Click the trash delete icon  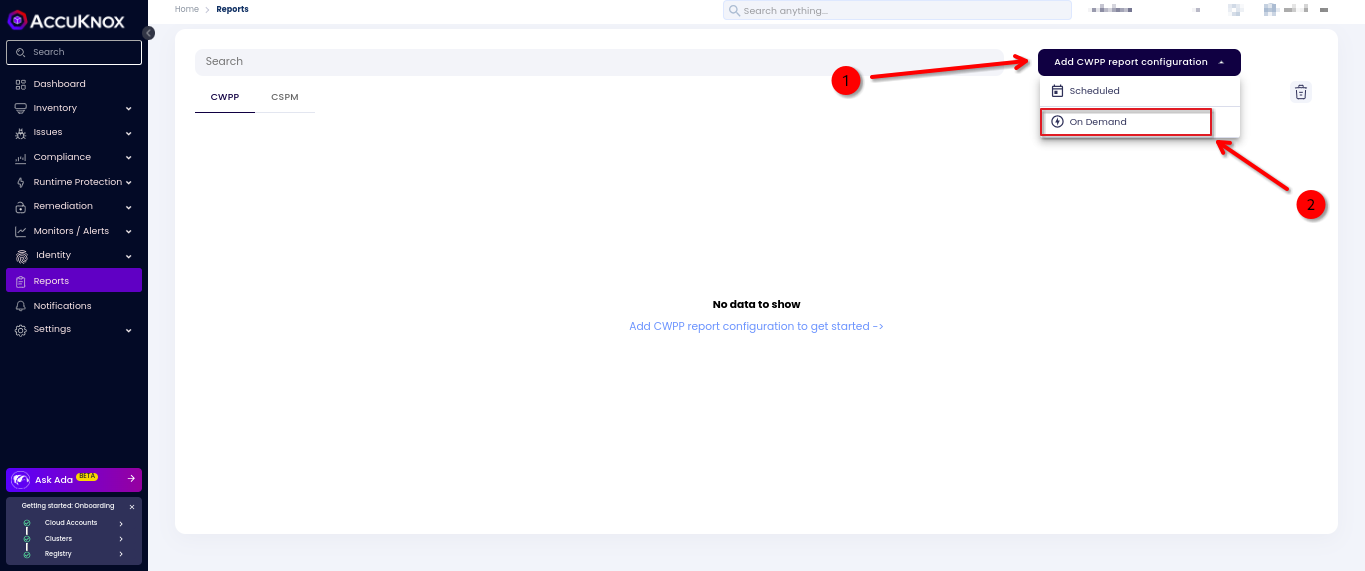pos(1301,92)
